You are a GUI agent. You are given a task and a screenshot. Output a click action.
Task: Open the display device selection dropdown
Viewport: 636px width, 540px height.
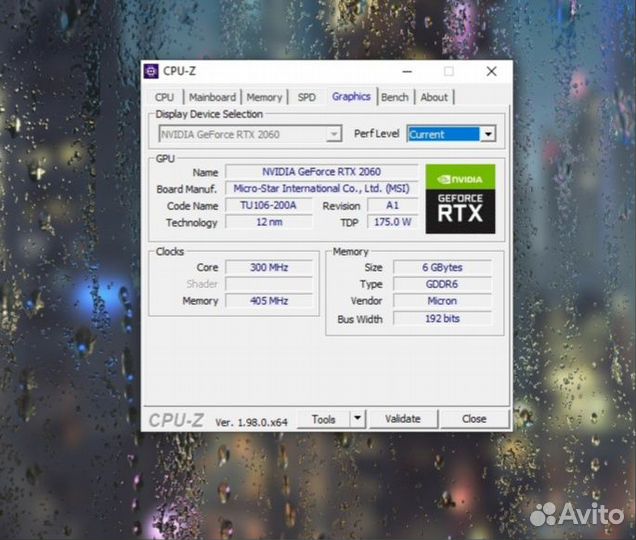(250, 134)
